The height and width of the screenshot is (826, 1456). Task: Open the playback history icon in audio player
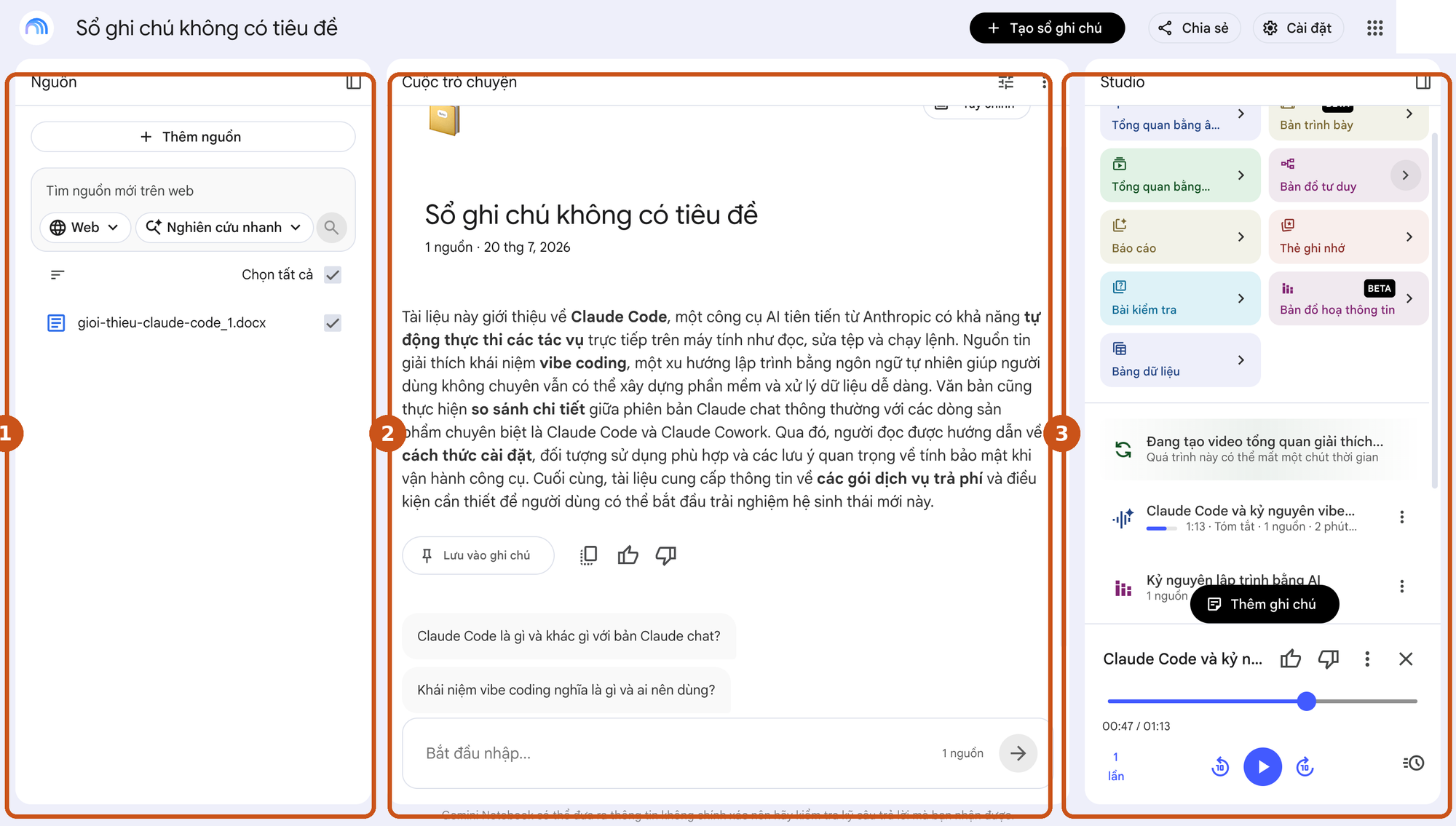point(1413,763)
